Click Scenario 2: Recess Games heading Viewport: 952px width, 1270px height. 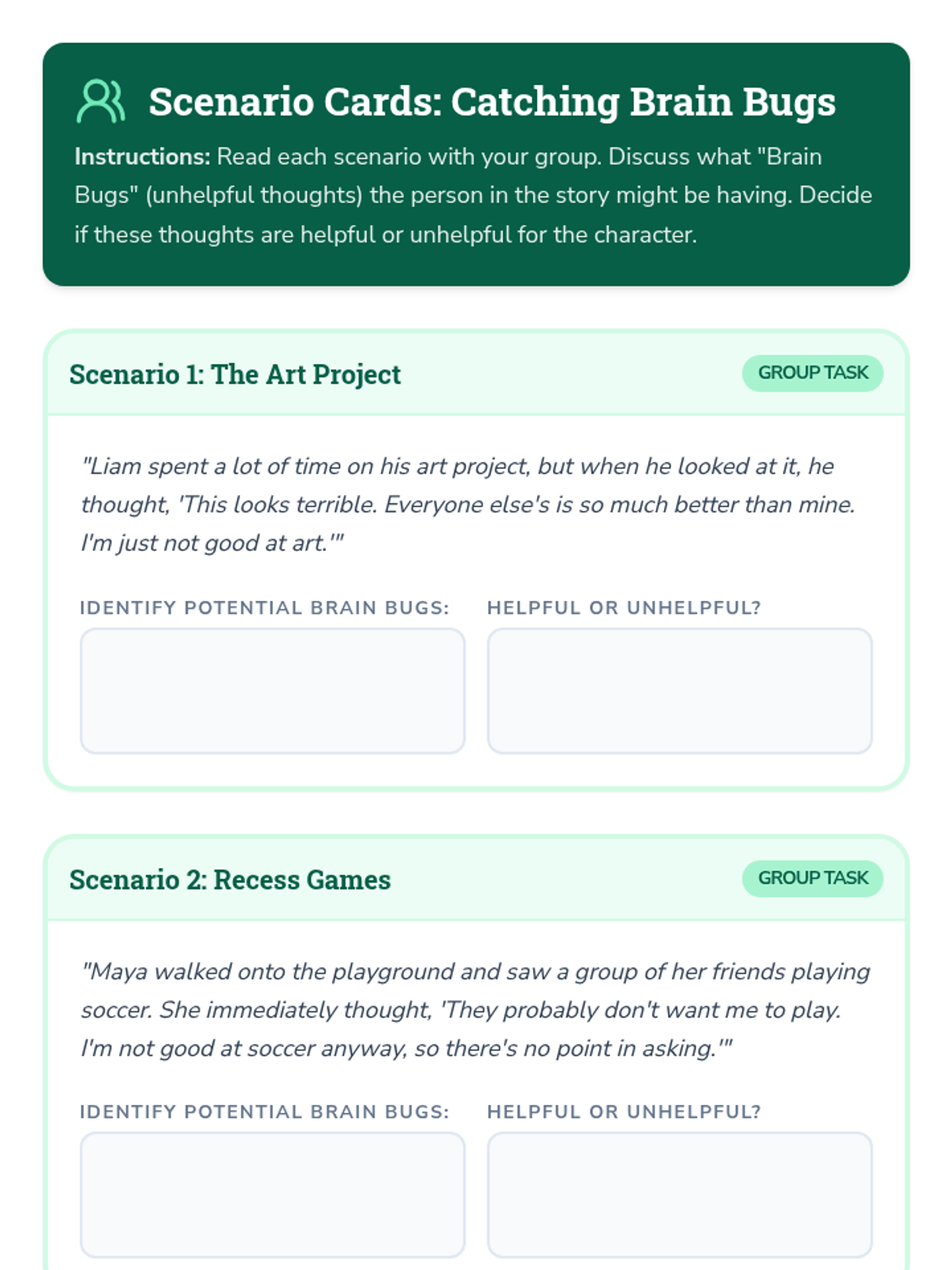coord(230,879)
